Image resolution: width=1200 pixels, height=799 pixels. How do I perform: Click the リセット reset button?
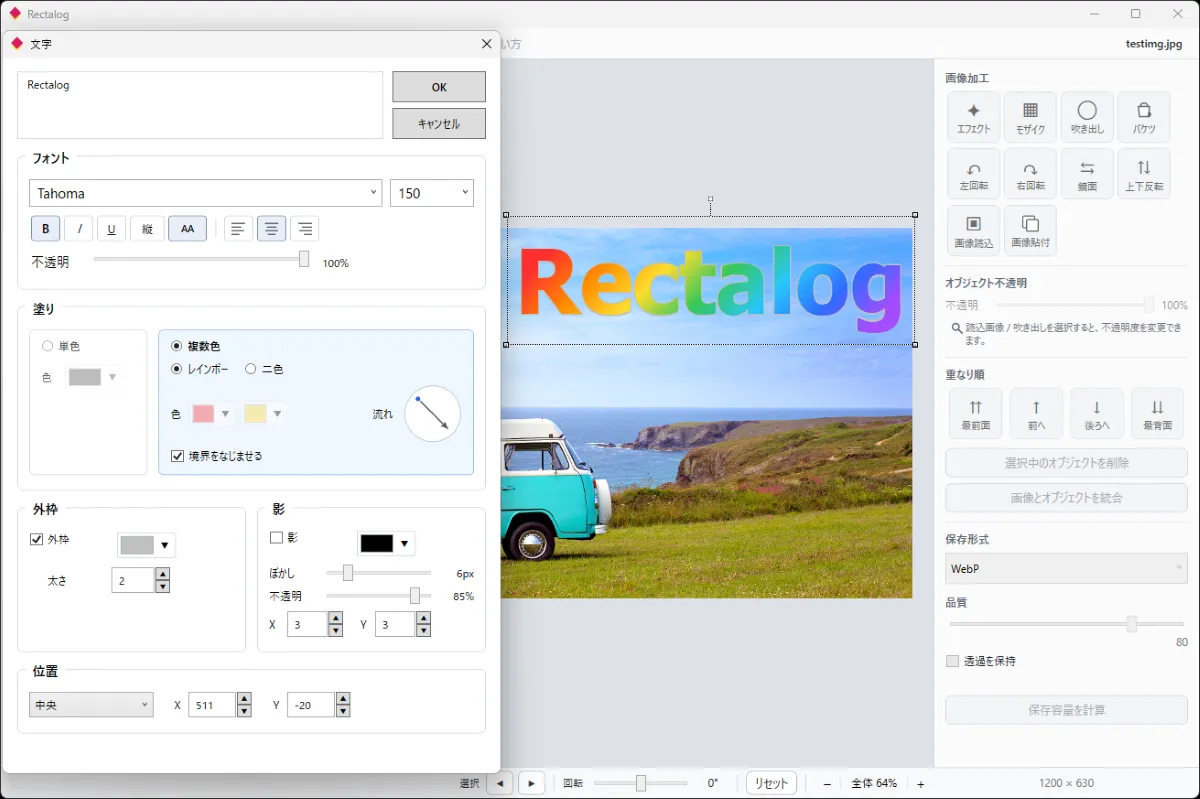[x=771, y=783]
